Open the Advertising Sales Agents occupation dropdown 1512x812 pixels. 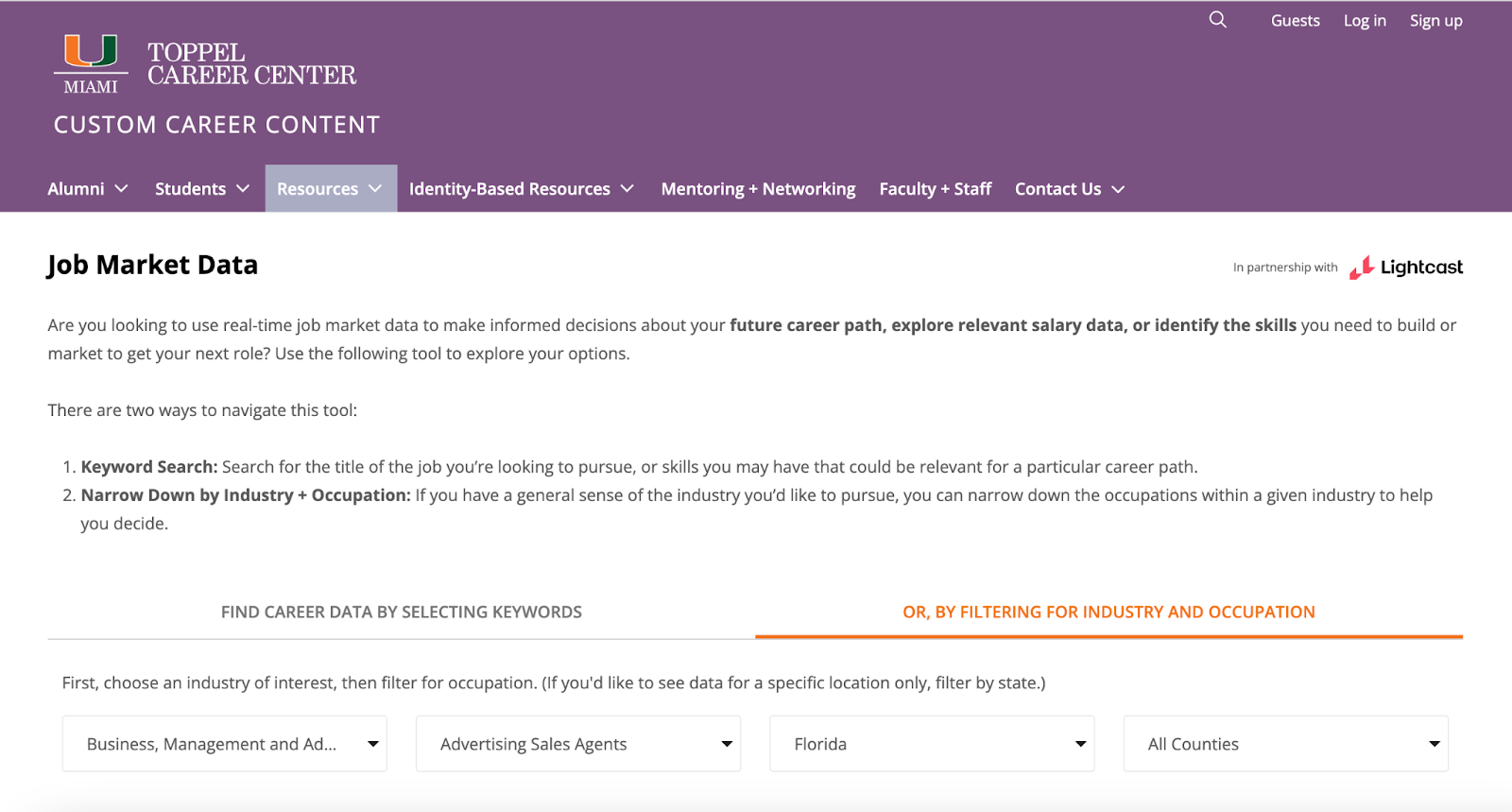coord(578,744)
